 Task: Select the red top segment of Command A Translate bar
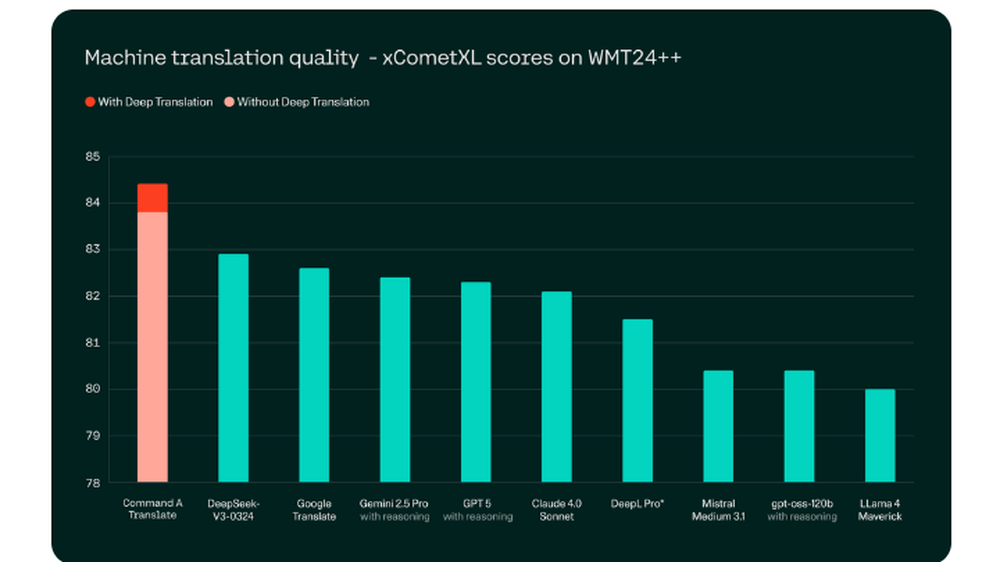(x=152, y=198)
